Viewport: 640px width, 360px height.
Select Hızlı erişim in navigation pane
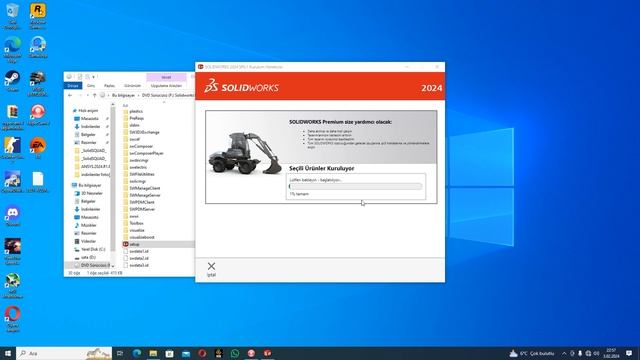88,111
